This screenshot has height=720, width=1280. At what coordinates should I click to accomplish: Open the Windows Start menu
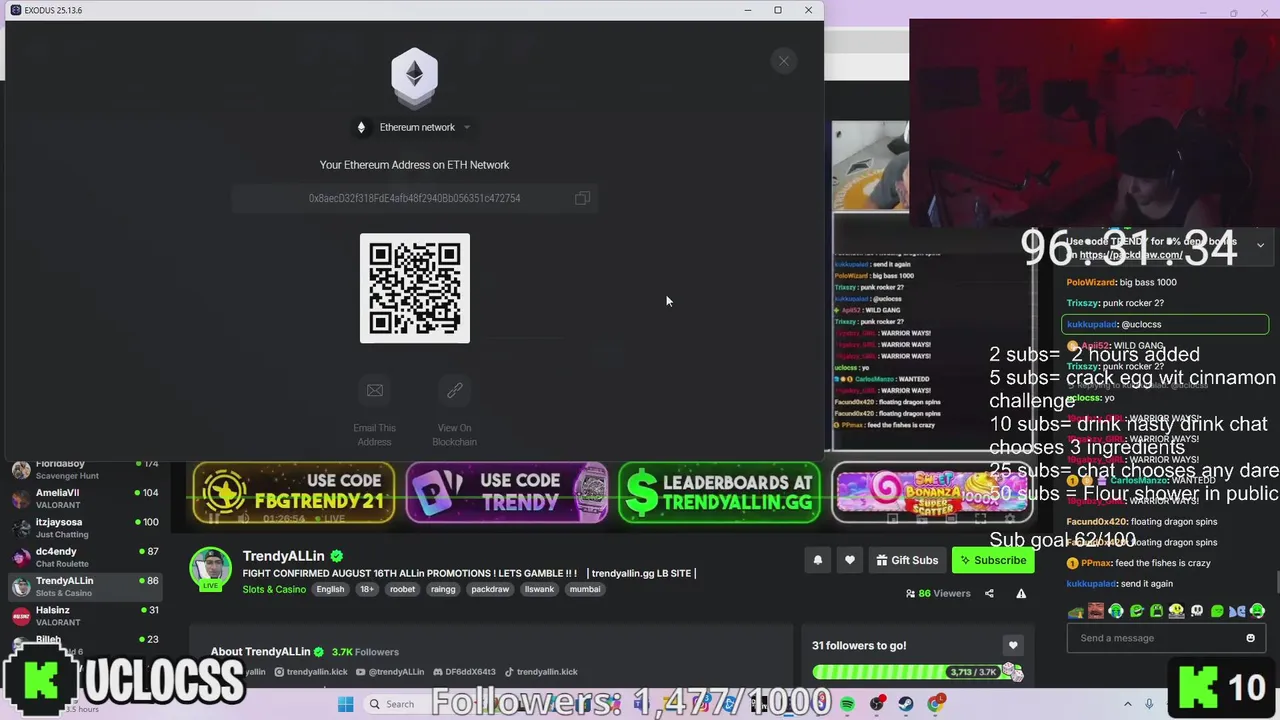coord(345,704)
